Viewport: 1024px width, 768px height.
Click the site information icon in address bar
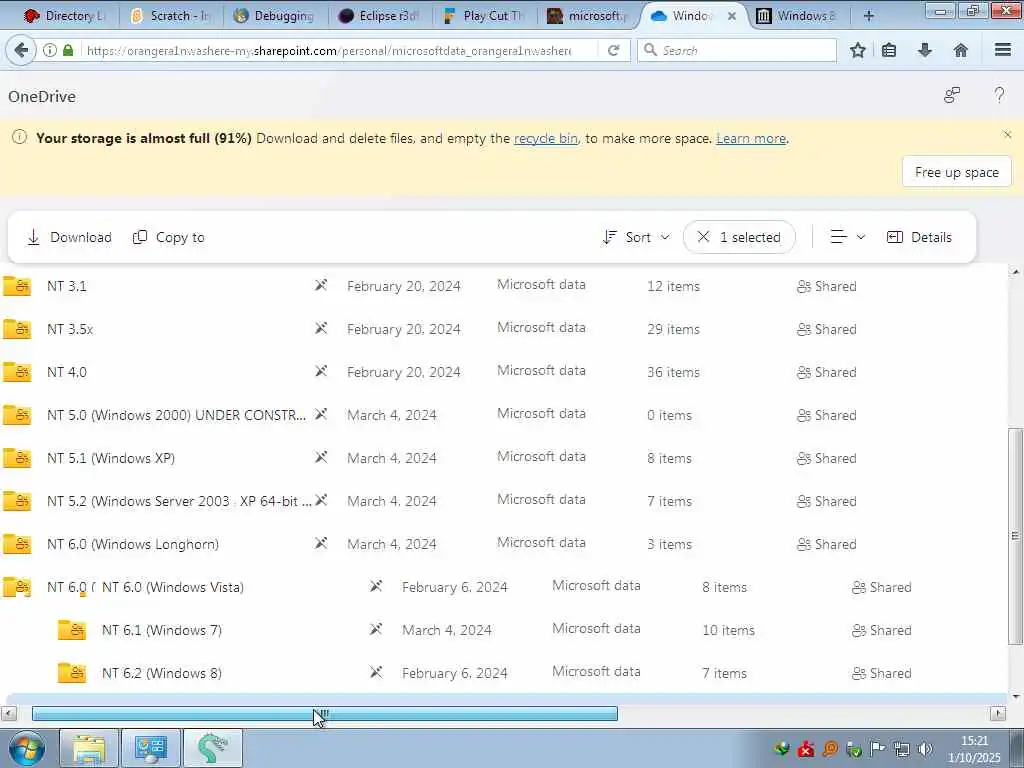[x=50, y=50]
